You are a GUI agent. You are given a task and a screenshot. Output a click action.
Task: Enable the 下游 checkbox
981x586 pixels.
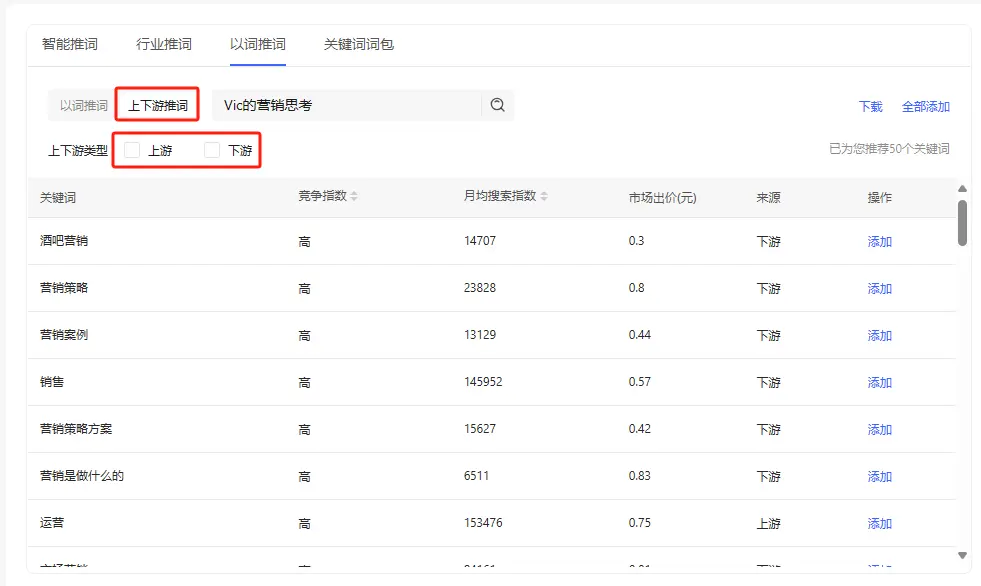pos(211,148)
